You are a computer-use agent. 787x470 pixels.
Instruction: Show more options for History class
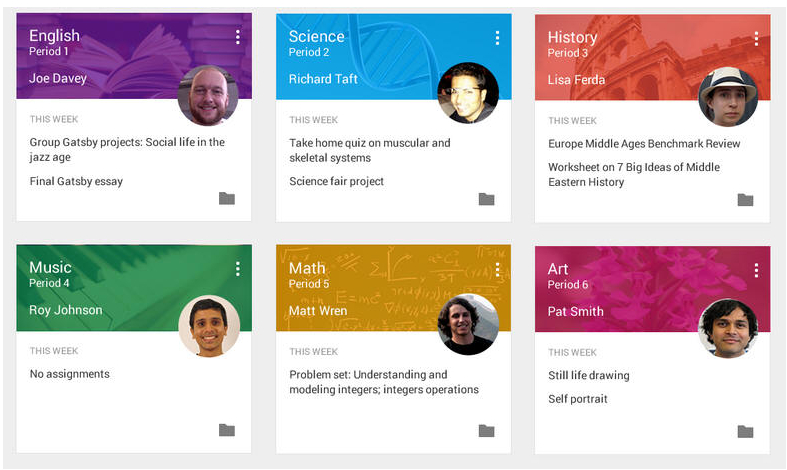[x=756, y=38]
